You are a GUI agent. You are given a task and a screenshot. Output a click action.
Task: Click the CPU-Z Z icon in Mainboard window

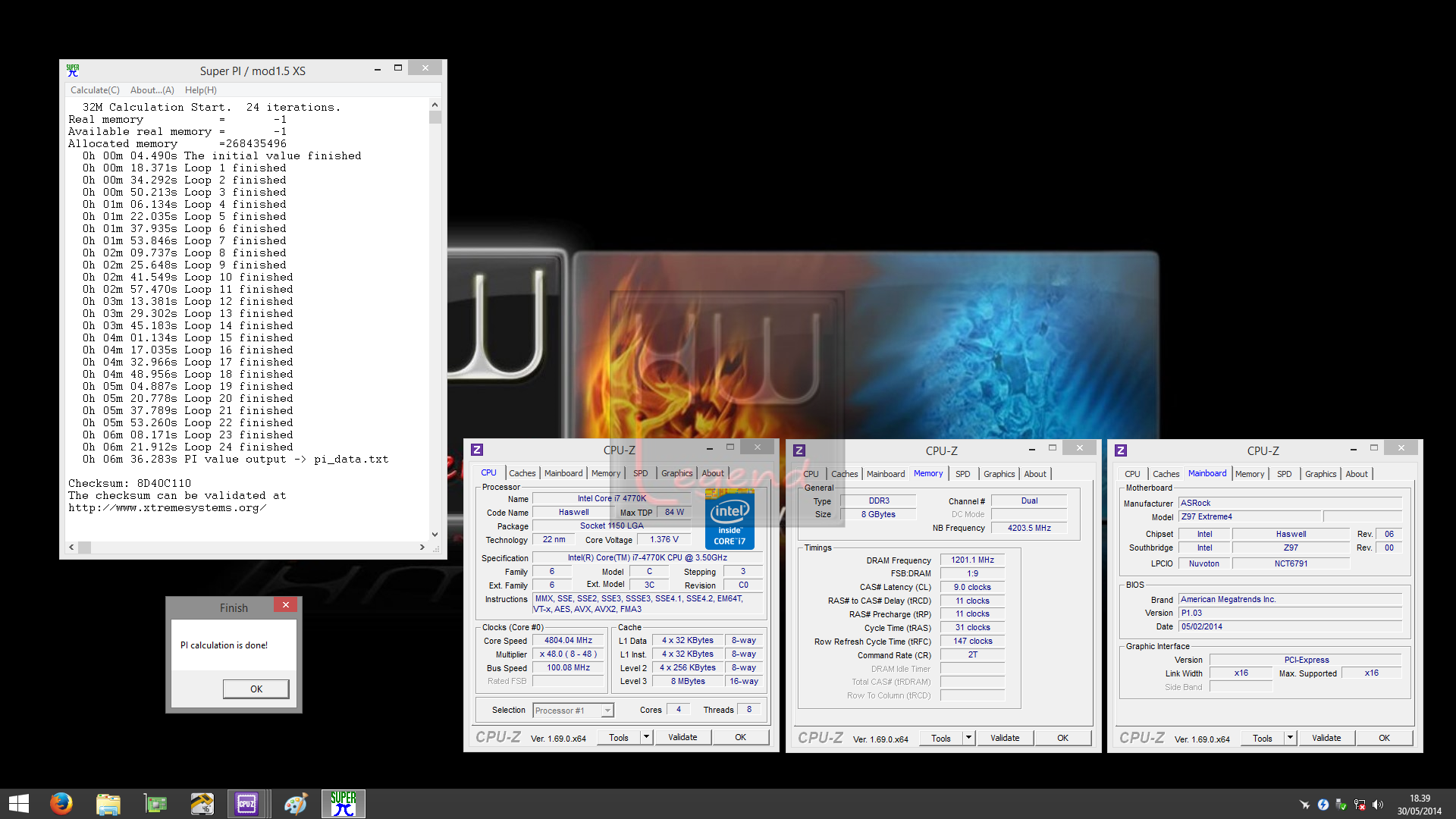1120,450
